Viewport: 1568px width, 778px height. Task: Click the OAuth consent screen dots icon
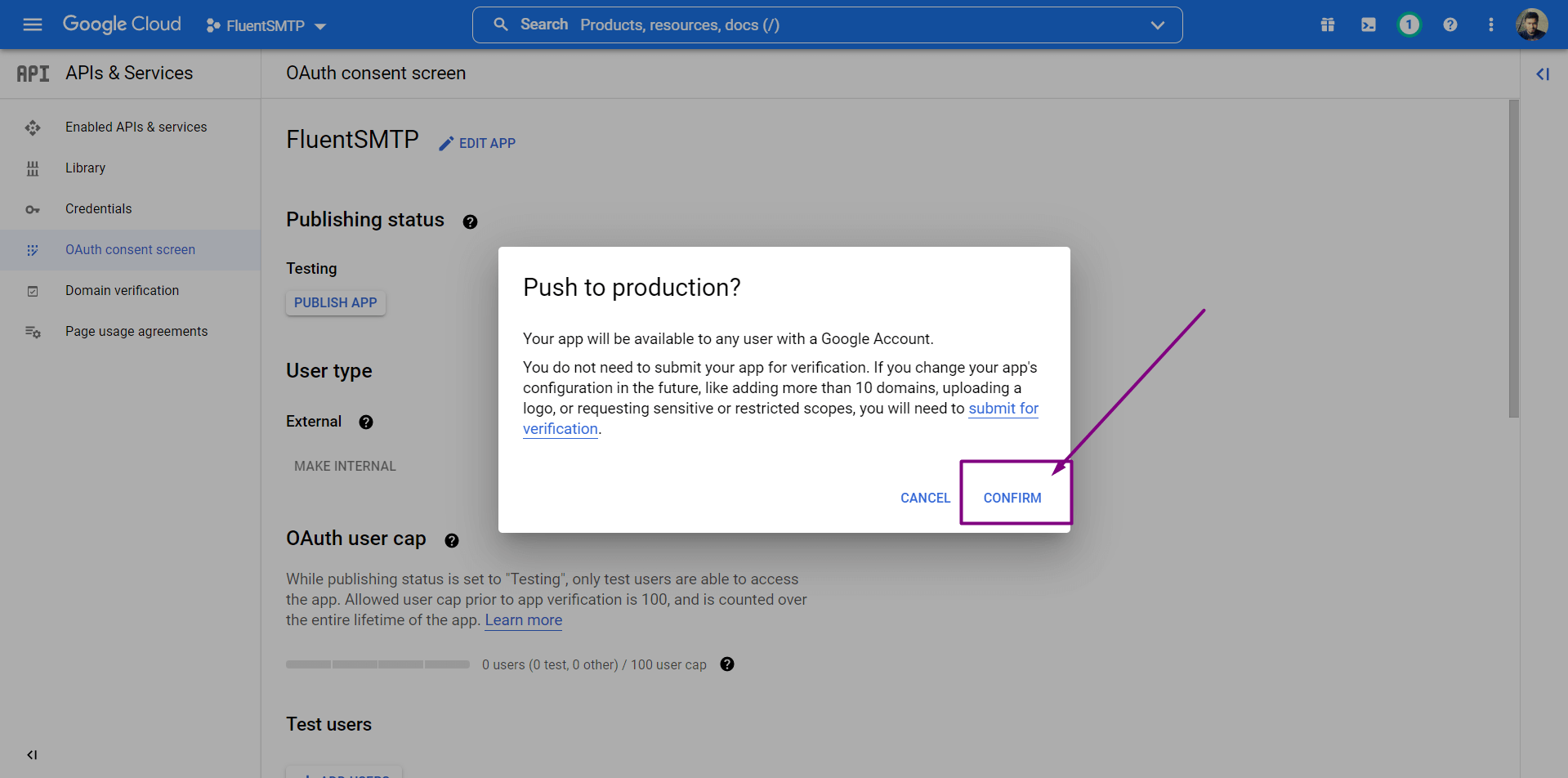33,250
